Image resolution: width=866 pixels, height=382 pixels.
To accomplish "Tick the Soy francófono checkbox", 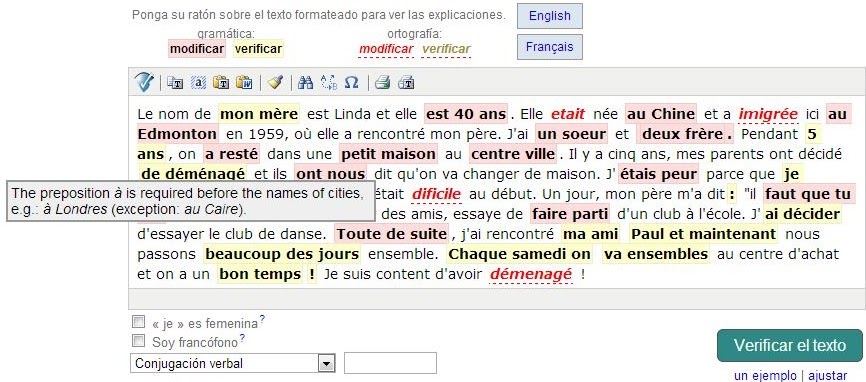I will tap(139, 341).
